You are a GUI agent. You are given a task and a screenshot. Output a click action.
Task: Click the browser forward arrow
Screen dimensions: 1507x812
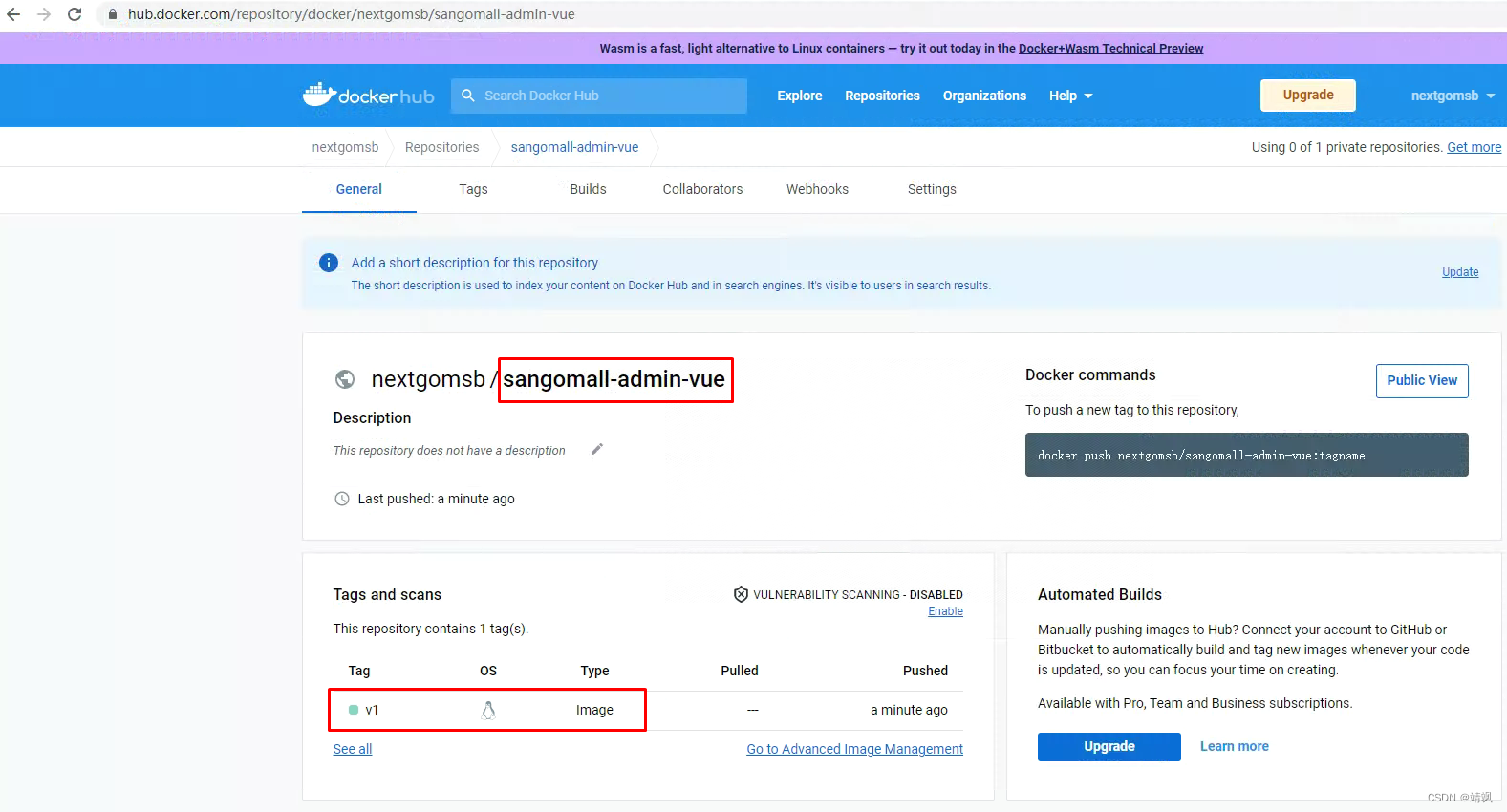tap(44, 14)
